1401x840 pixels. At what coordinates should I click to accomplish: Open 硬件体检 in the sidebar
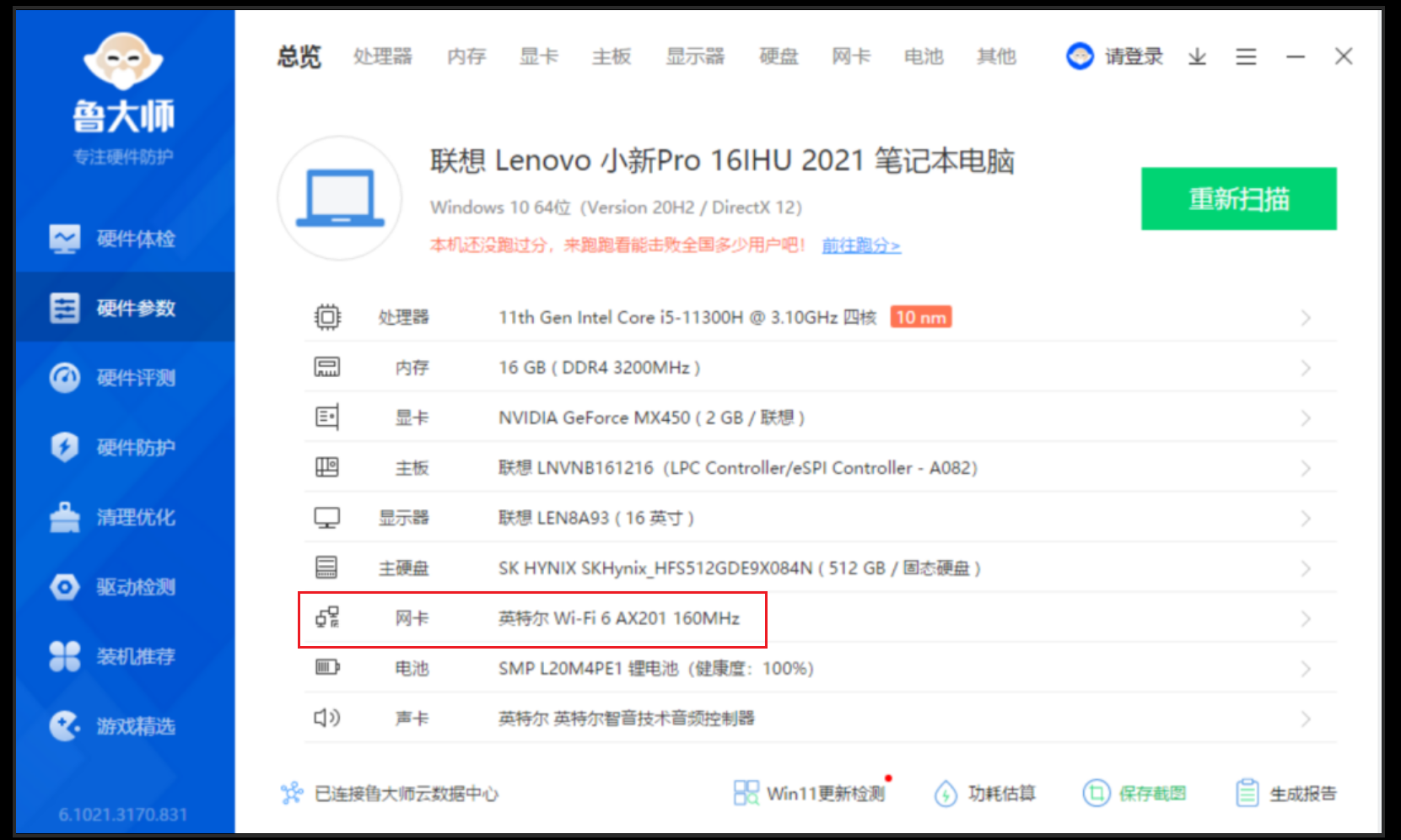point(125,240)
